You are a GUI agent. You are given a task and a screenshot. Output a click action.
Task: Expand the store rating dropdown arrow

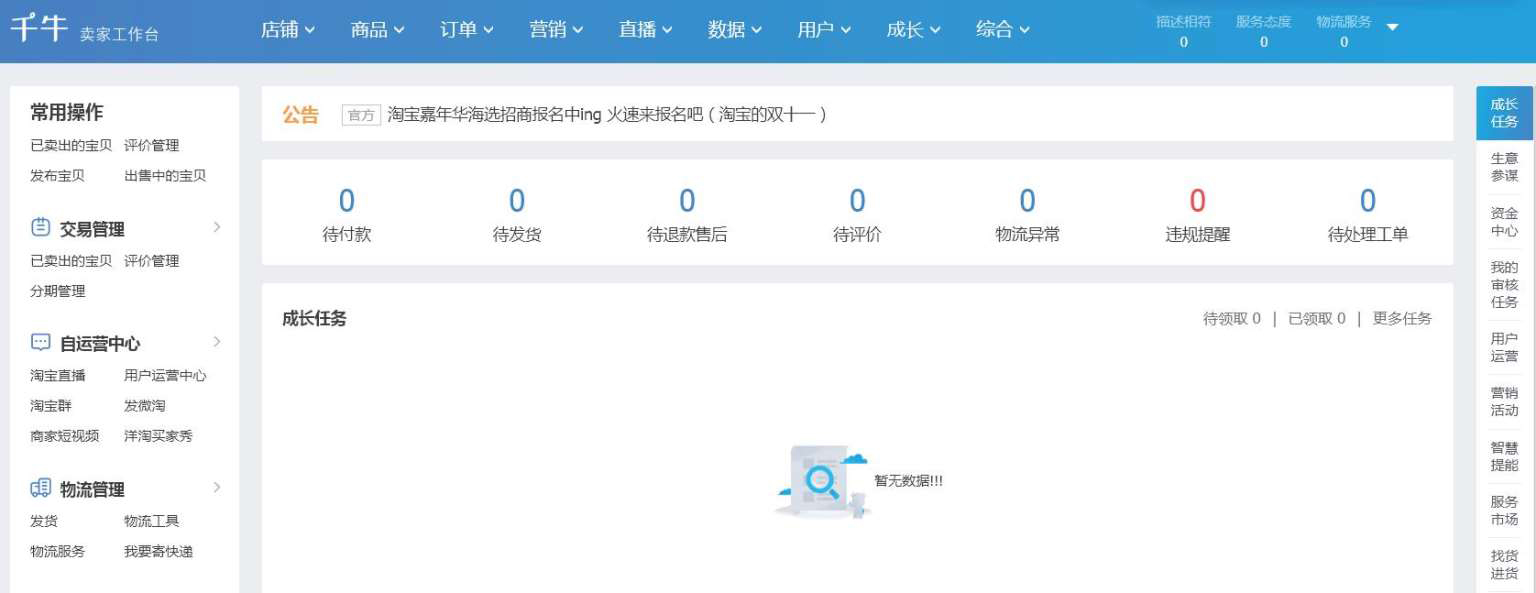(x=1393, y=27)
